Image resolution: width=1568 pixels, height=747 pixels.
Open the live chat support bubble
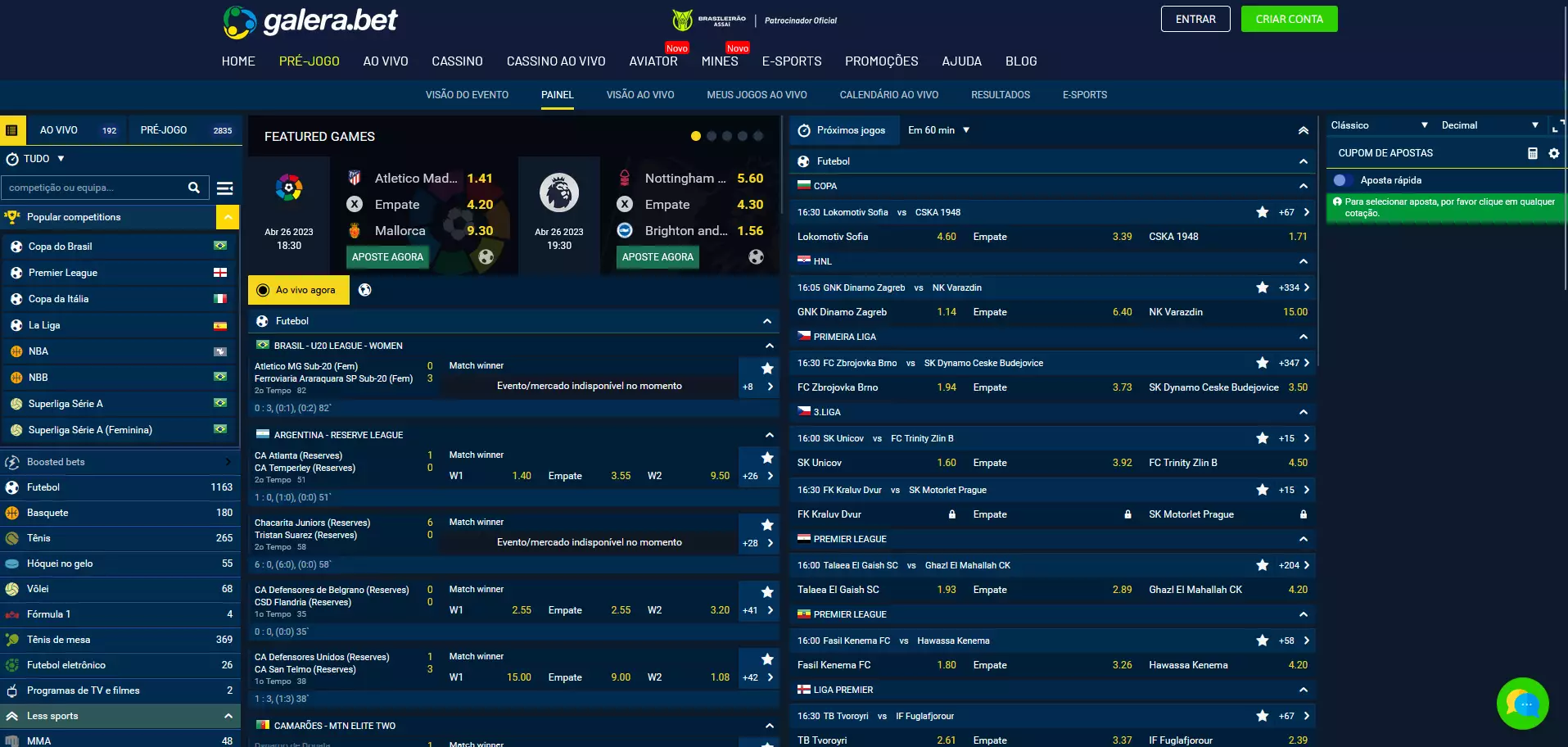(x=1522, y=703)
